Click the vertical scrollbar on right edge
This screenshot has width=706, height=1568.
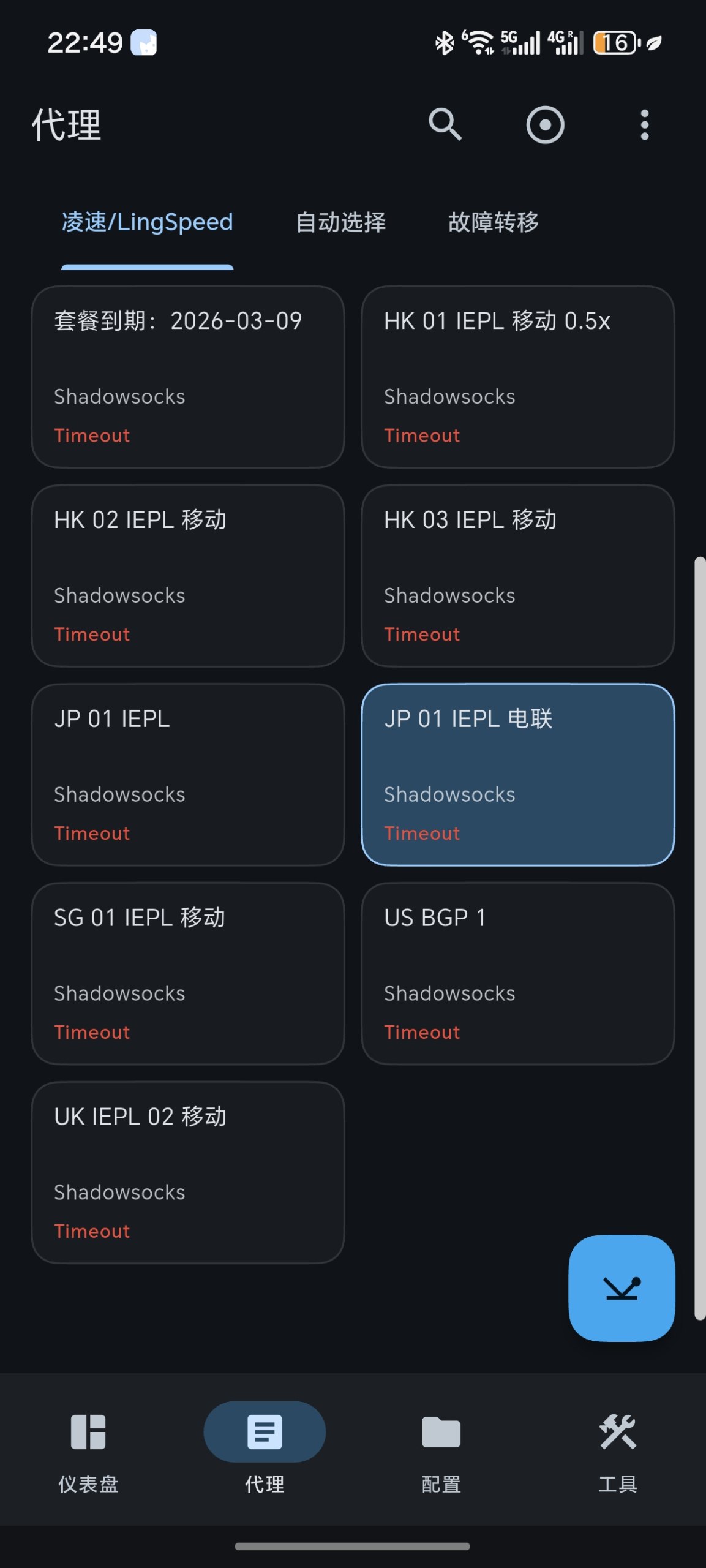[x=699, y=937]
